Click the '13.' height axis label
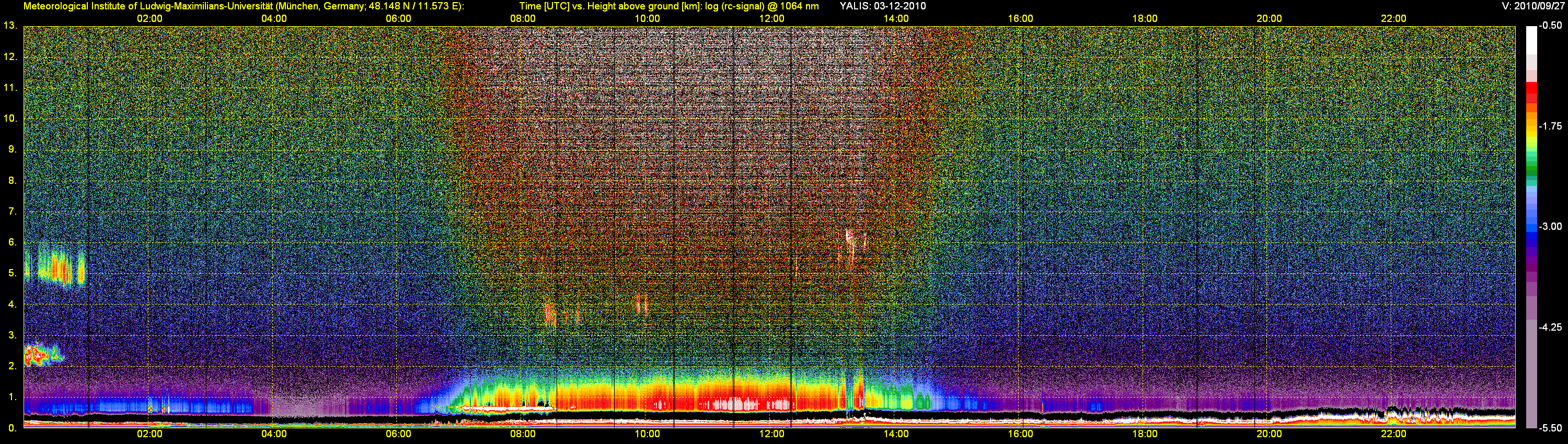The image size is (1568, 444). (10, 26)
